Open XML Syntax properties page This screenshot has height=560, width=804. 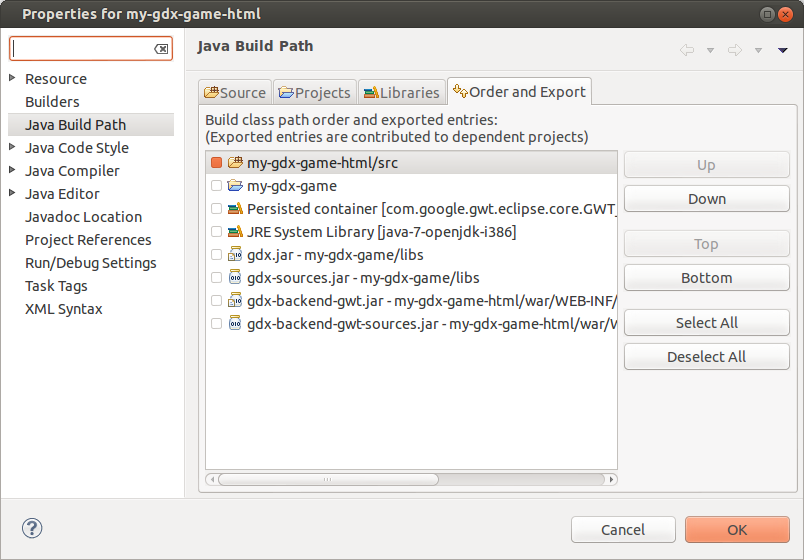tap(64, 309)
